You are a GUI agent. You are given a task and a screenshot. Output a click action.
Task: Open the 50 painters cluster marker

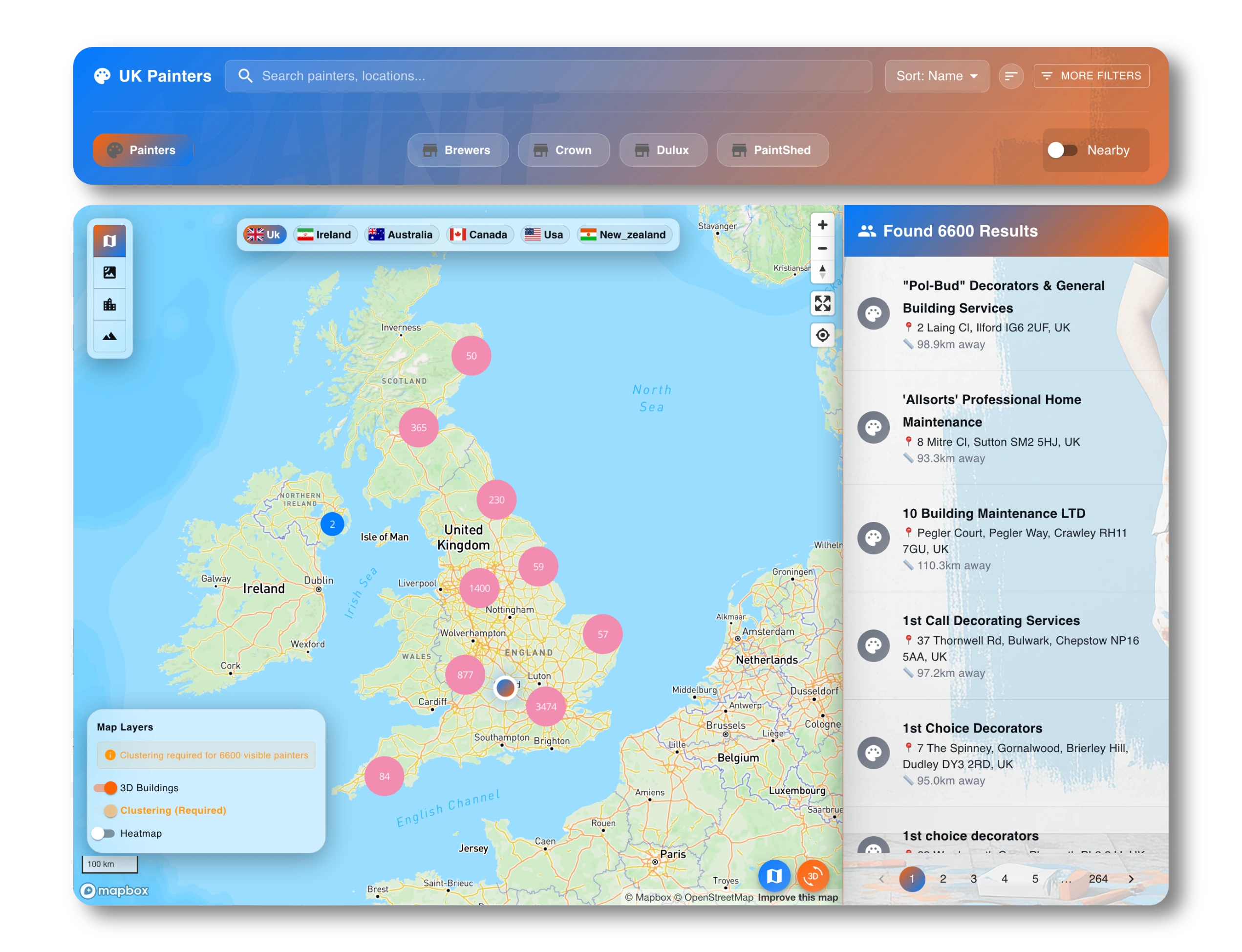(x=471, y=356)
